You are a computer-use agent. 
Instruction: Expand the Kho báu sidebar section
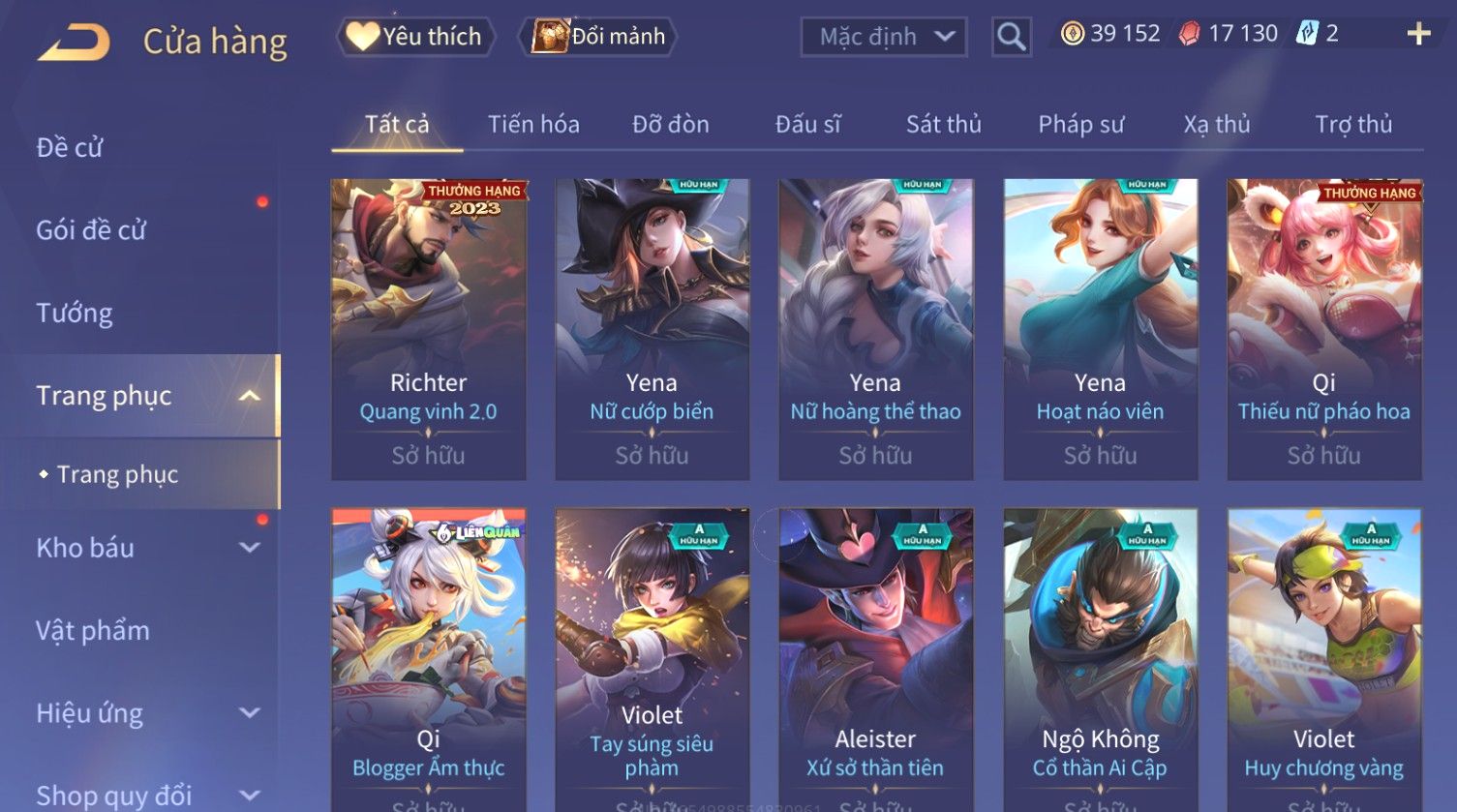pos(250,548)
